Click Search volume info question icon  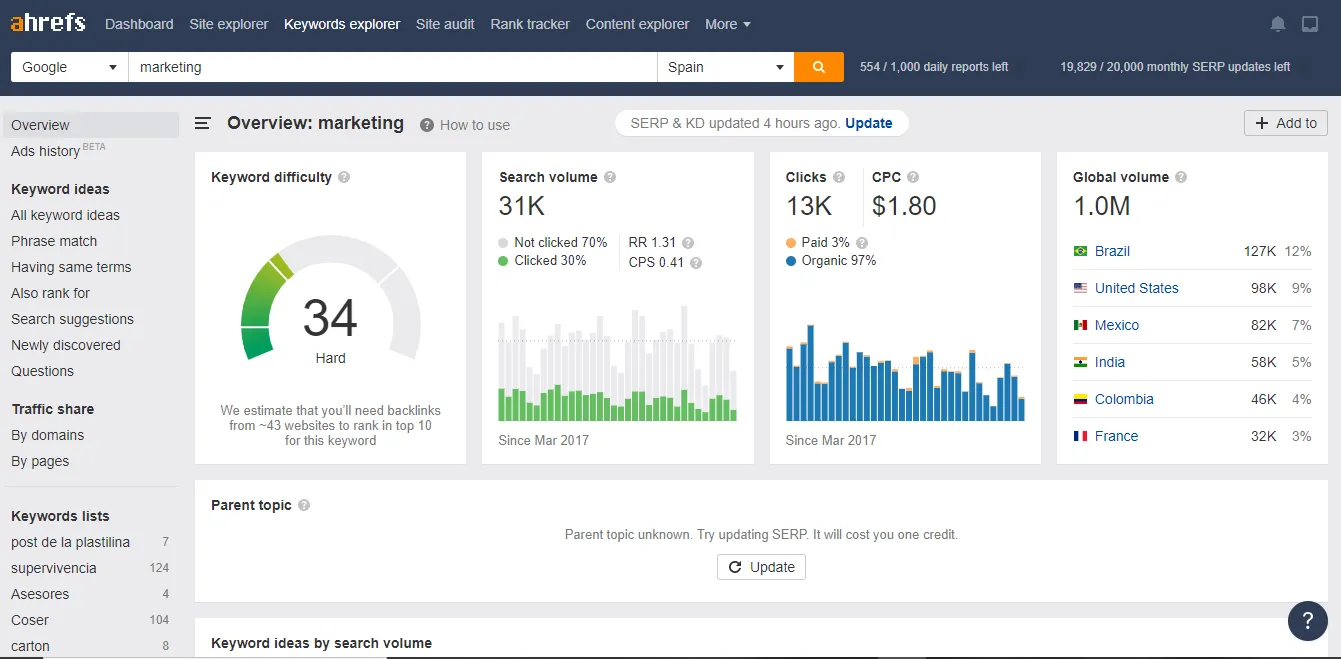tap(610, 177)
